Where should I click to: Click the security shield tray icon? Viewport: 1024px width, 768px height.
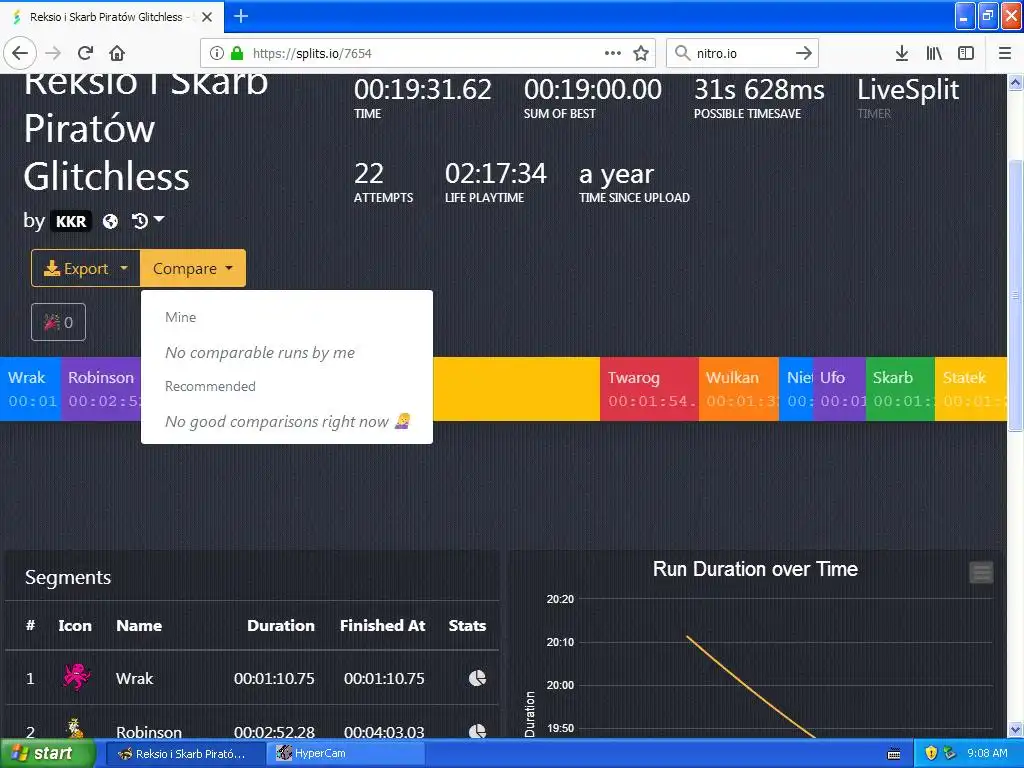(931, 754)
